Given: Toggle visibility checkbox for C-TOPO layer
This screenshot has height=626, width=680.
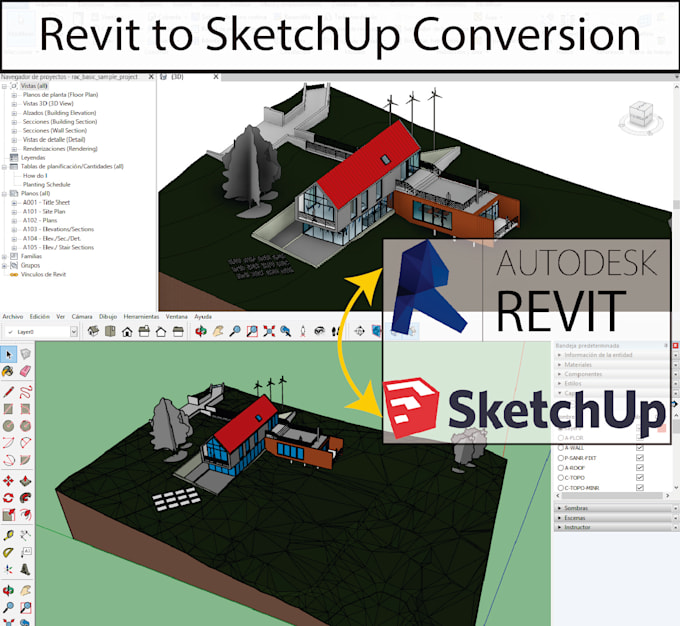Looking at the screenshot, I should (x=640, y=477).
